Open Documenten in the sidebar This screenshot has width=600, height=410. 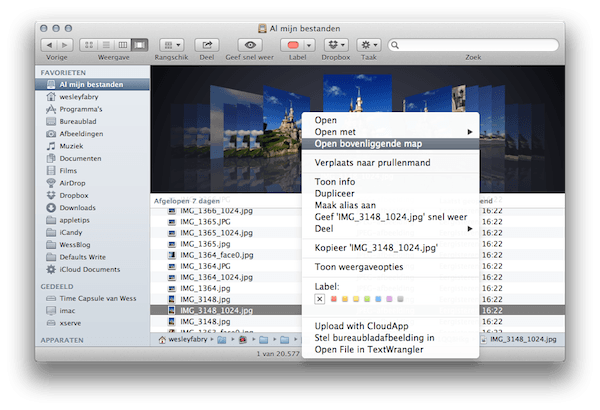(x=92, y=158)
